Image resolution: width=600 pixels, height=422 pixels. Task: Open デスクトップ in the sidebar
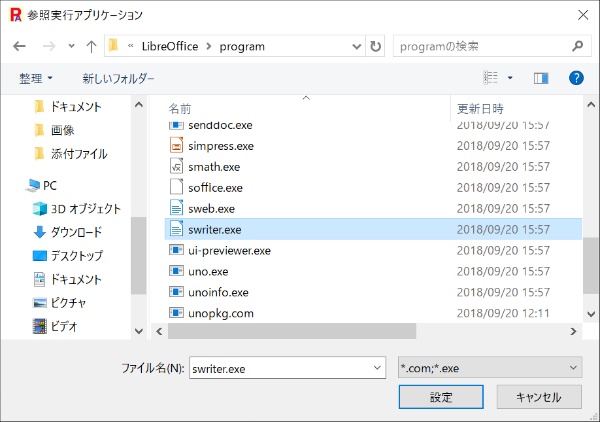coord(68,256)
